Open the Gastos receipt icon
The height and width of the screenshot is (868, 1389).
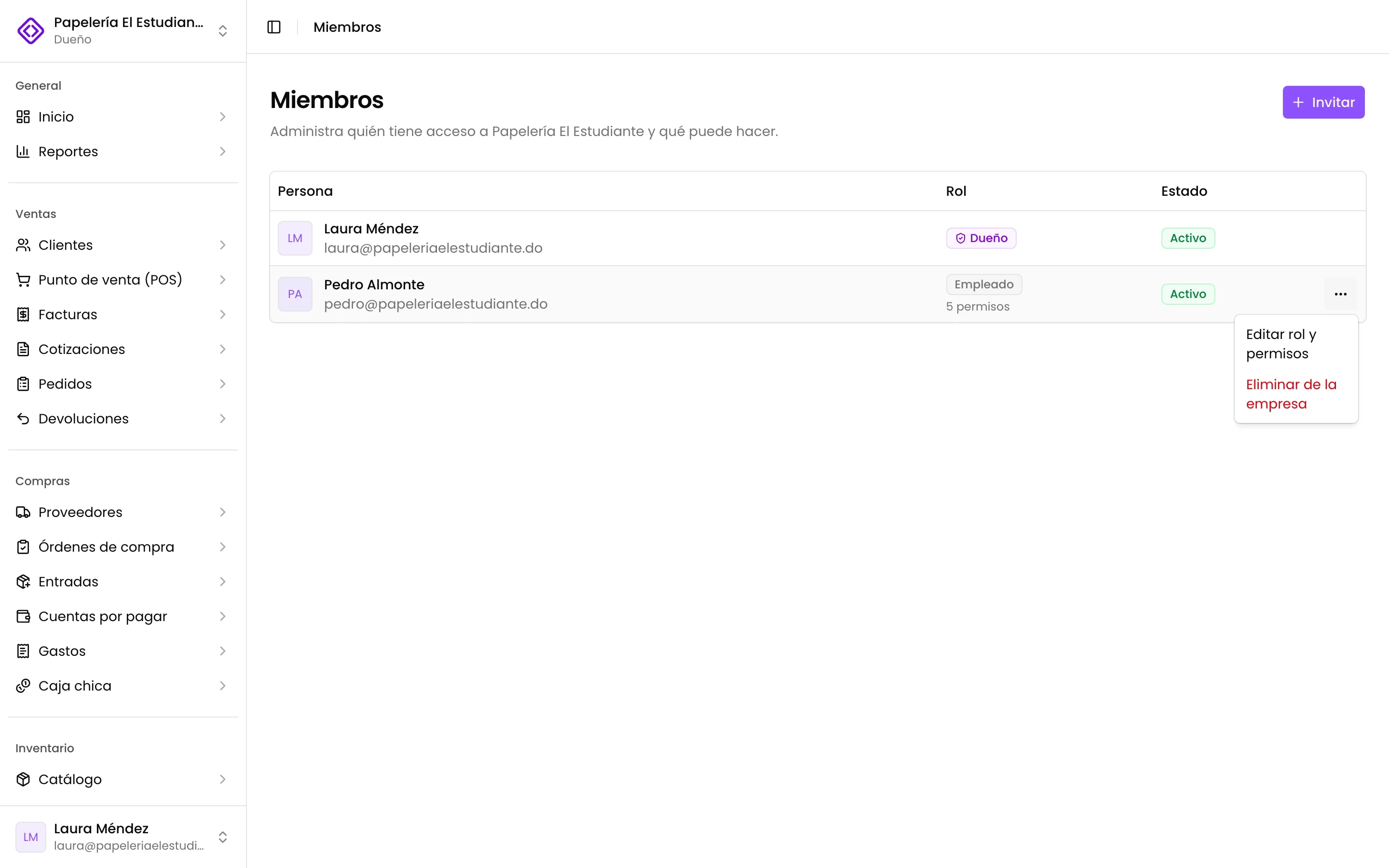point(23,651)
